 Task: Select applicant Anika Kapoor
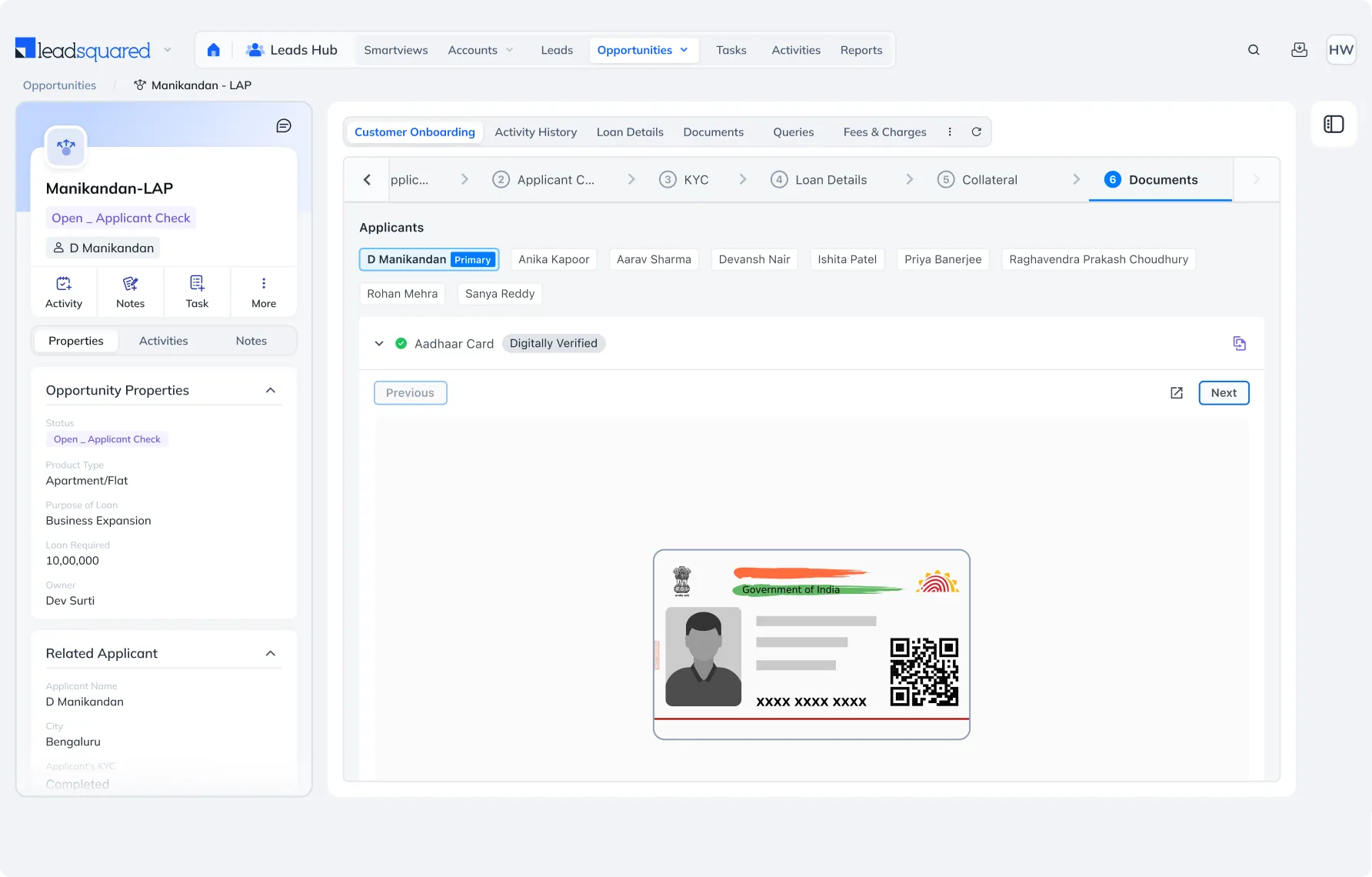tap(554, 259)
